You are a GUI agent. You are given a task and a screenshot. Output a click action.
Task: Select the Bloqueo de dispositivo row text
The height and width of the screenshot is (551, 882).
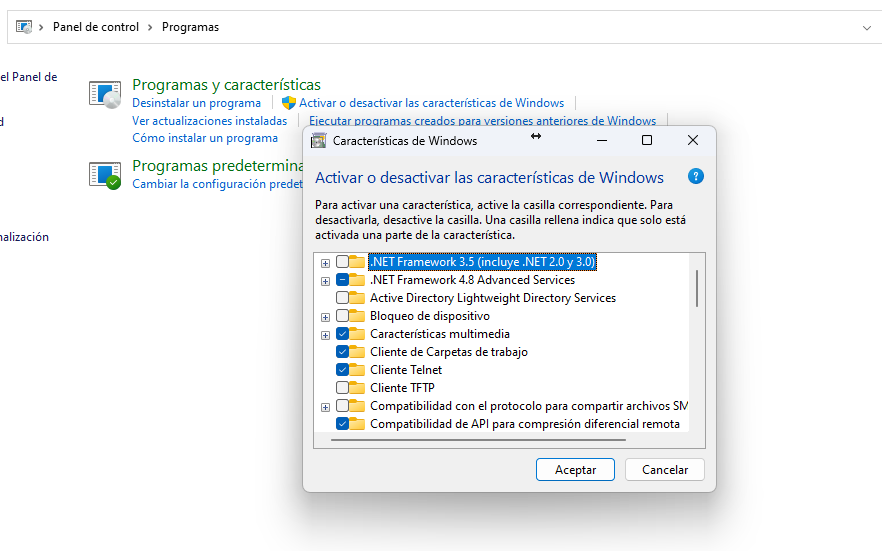pyautogui.click(x=430, y=315)
